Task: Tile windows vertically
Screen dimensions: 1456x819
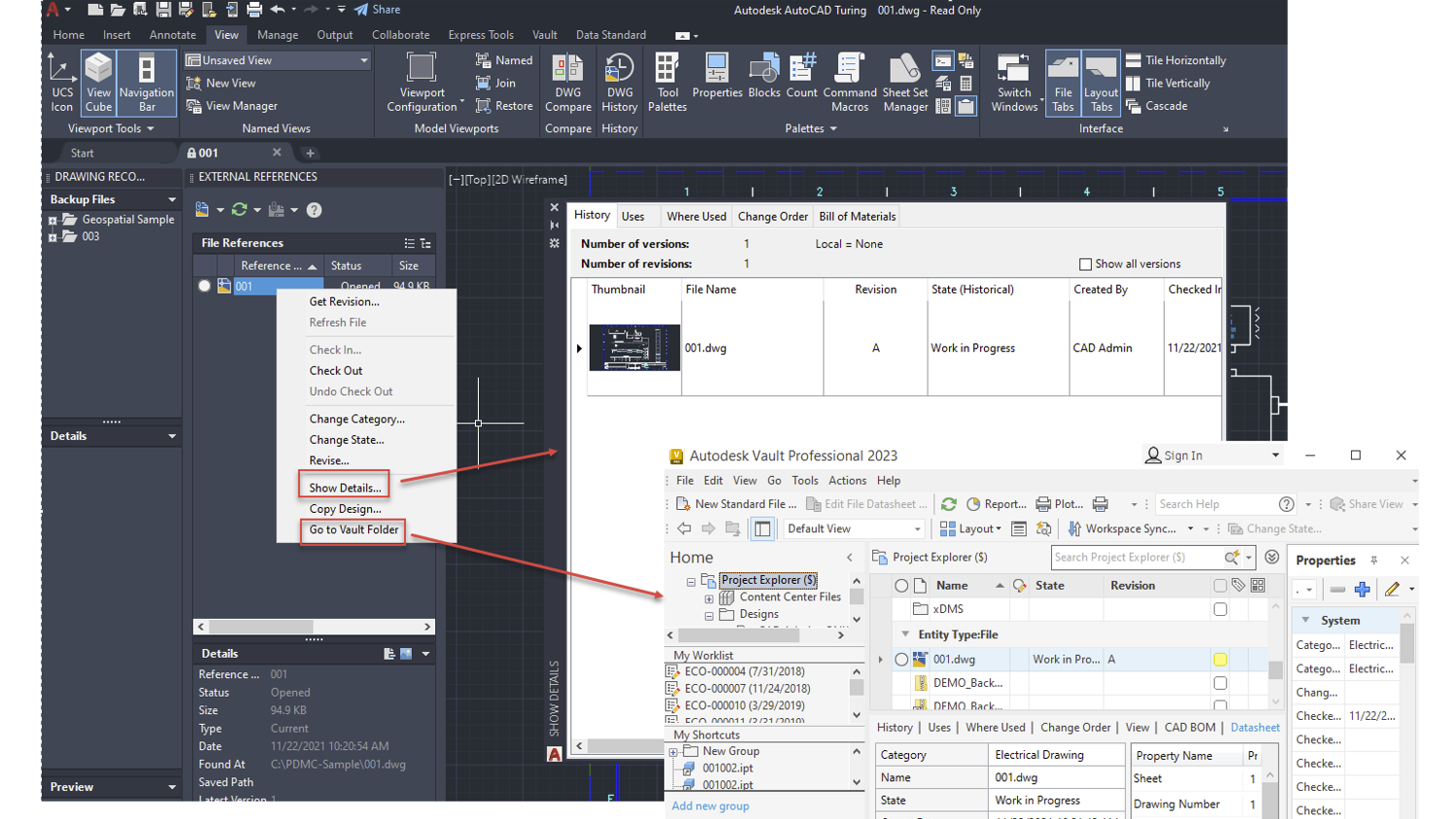Action: [x=1168, y=84]
